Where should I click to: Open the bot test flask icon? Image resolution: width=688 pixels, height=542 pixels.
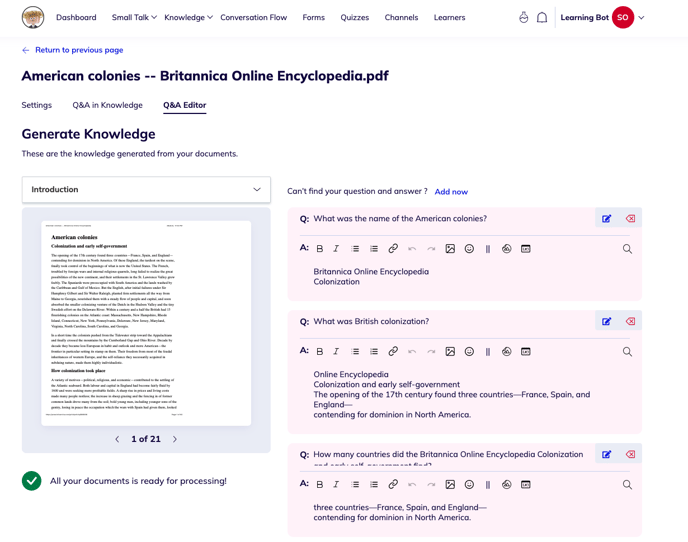[523, 18]
